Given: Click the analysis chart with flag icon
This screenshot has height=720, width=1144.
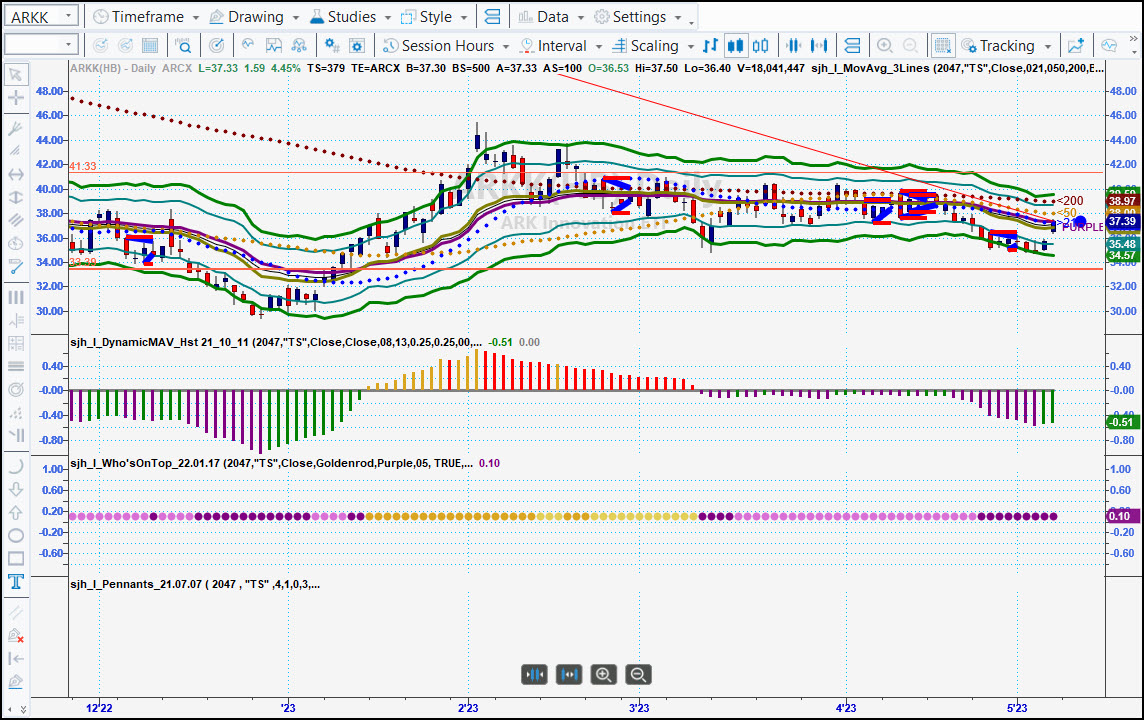Looking at the screenshot, I should point(274,45).
